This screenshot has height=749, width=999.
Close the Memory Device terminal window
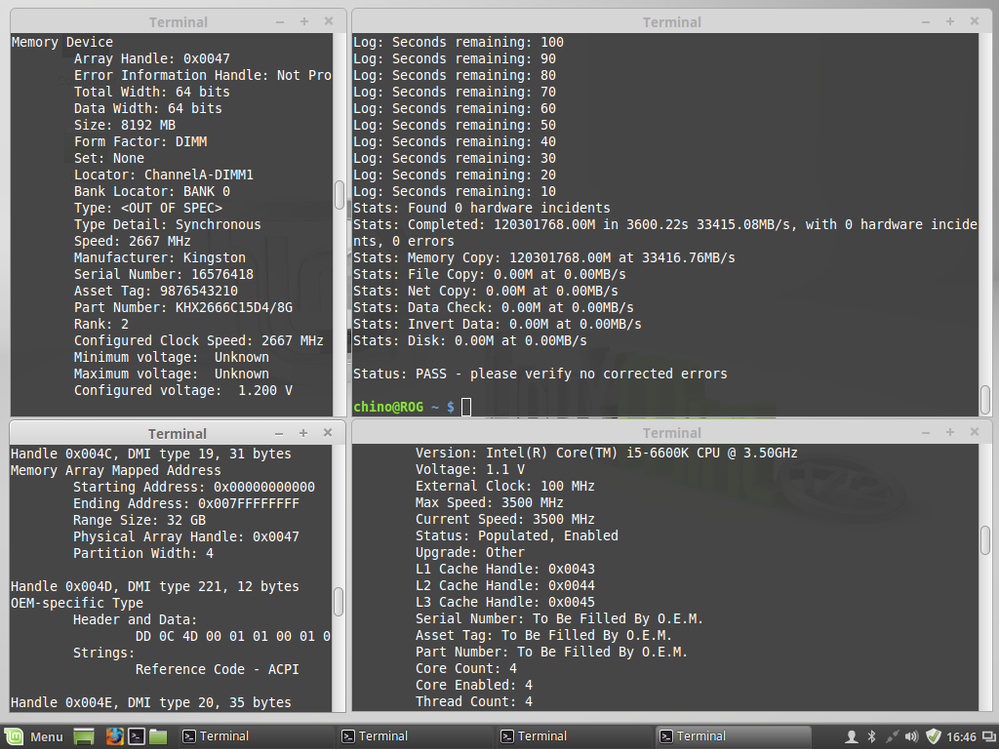tap(329, 21)
